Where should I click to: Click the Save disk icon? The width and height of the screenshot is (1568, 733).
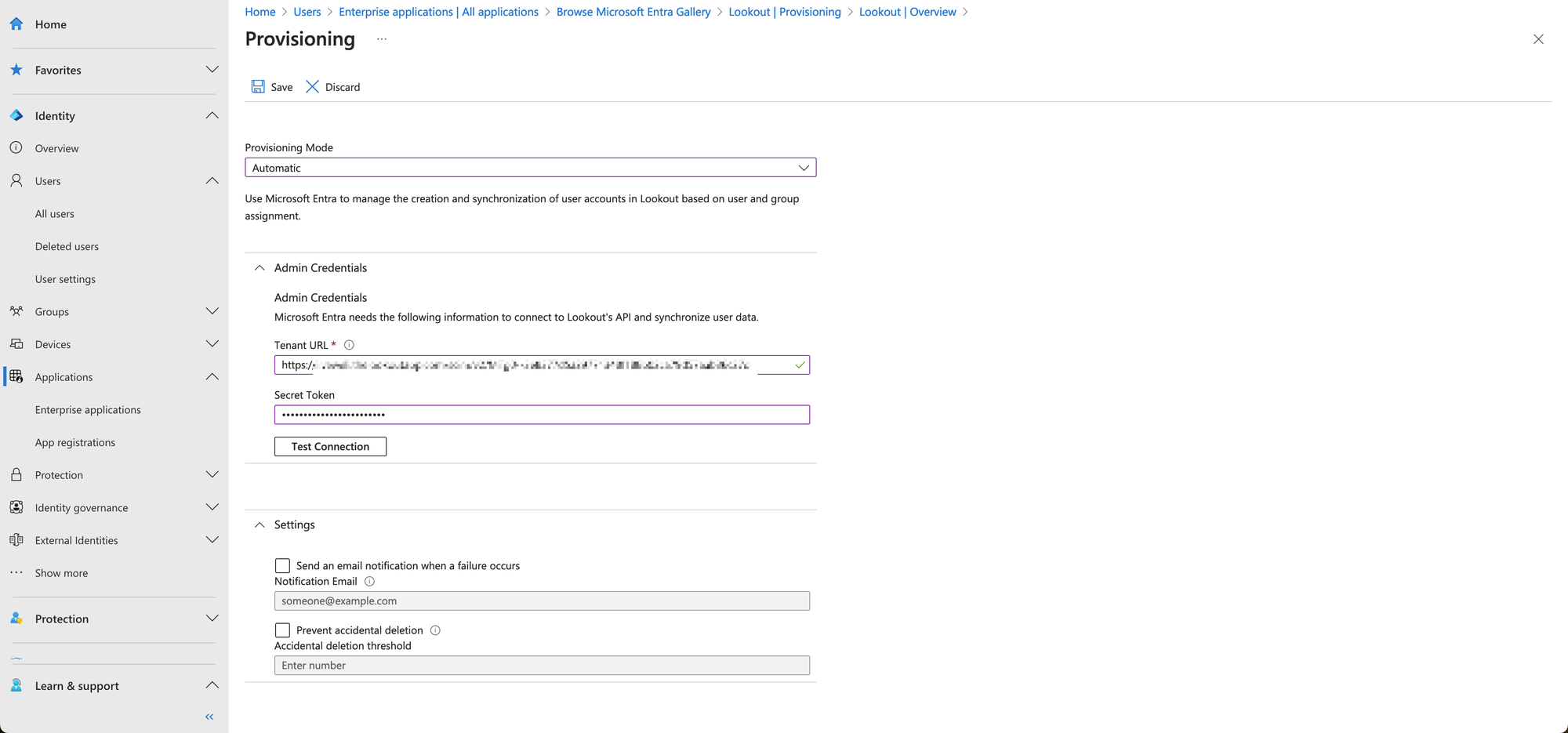258,87
